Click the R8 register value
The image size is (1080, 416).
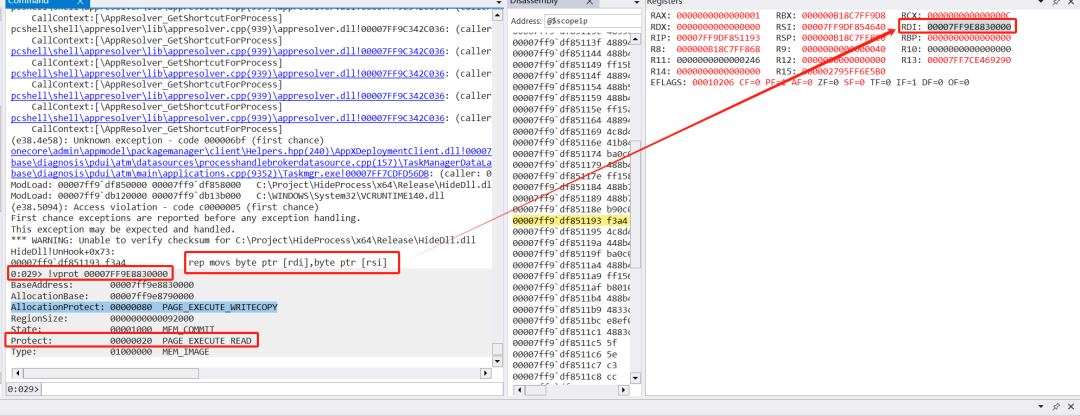(x=718, y=49)
